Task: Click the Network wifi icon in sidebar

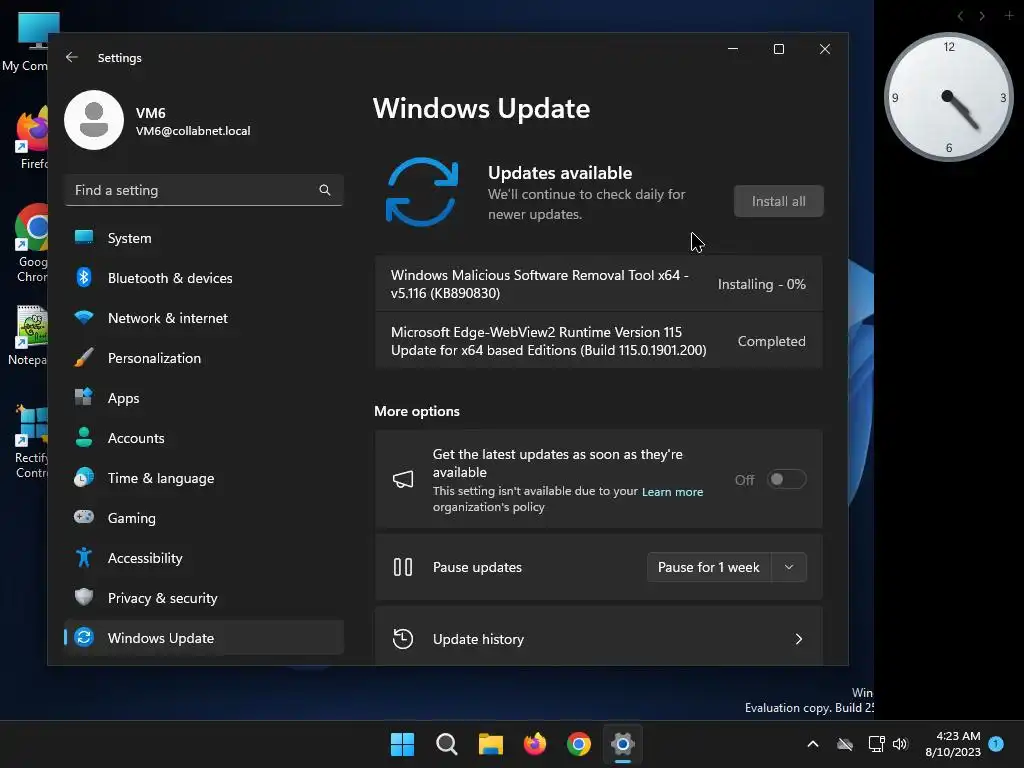Action: pyautogui.click(x=84, y=317)
